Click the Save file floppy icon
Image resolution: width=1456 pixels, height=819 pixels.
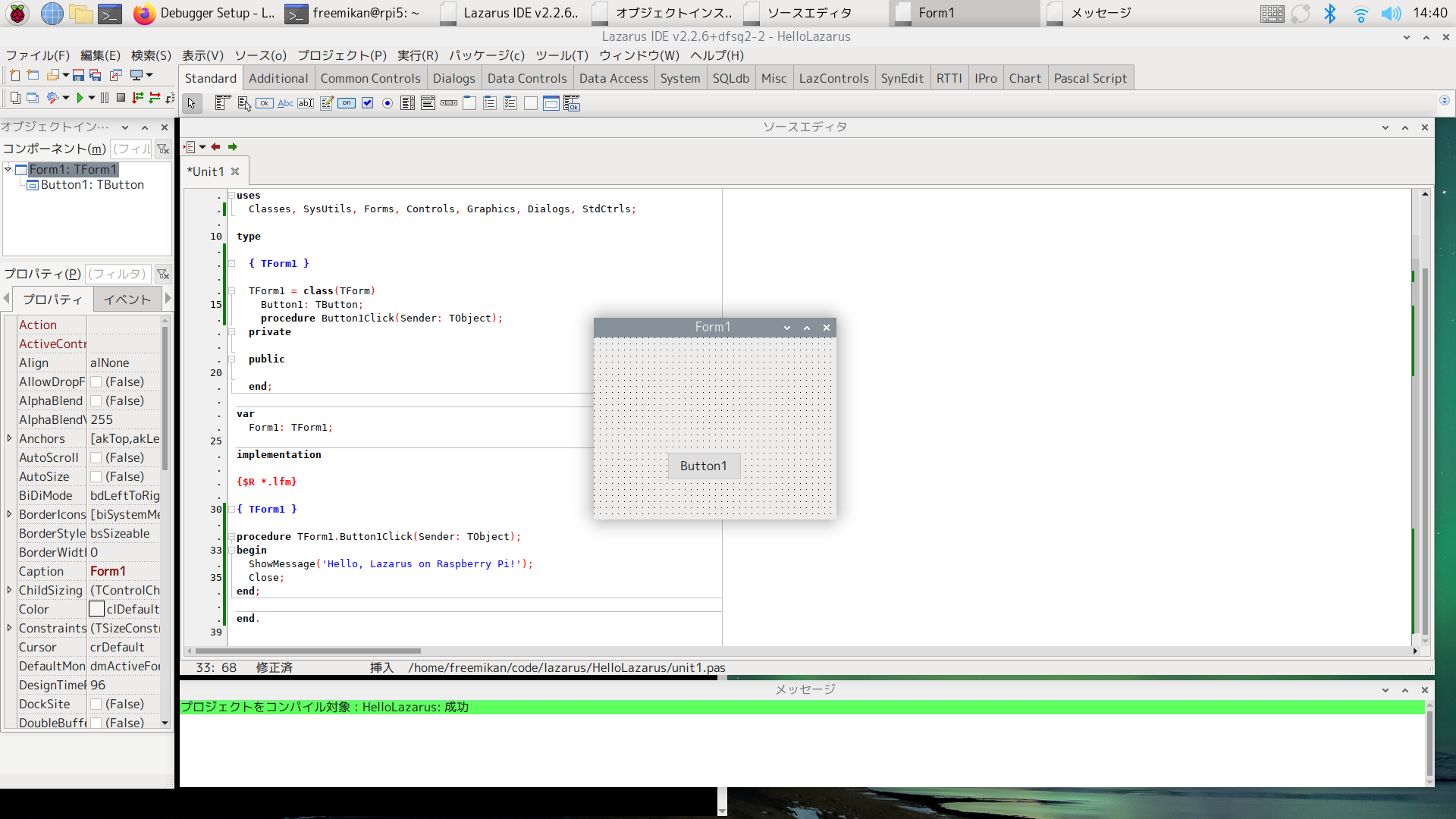pyautogui.click(x=78, y=75)
